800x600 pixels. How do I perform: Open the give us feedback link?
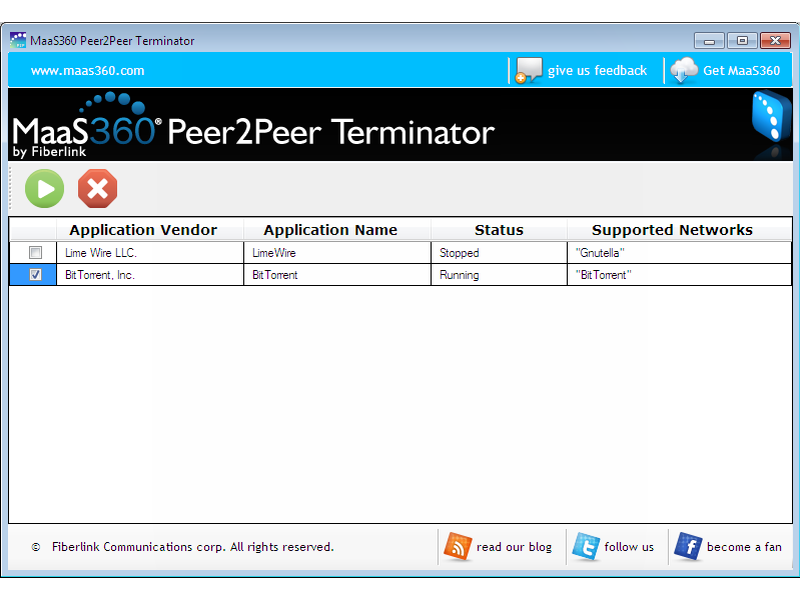pos(597,70)
